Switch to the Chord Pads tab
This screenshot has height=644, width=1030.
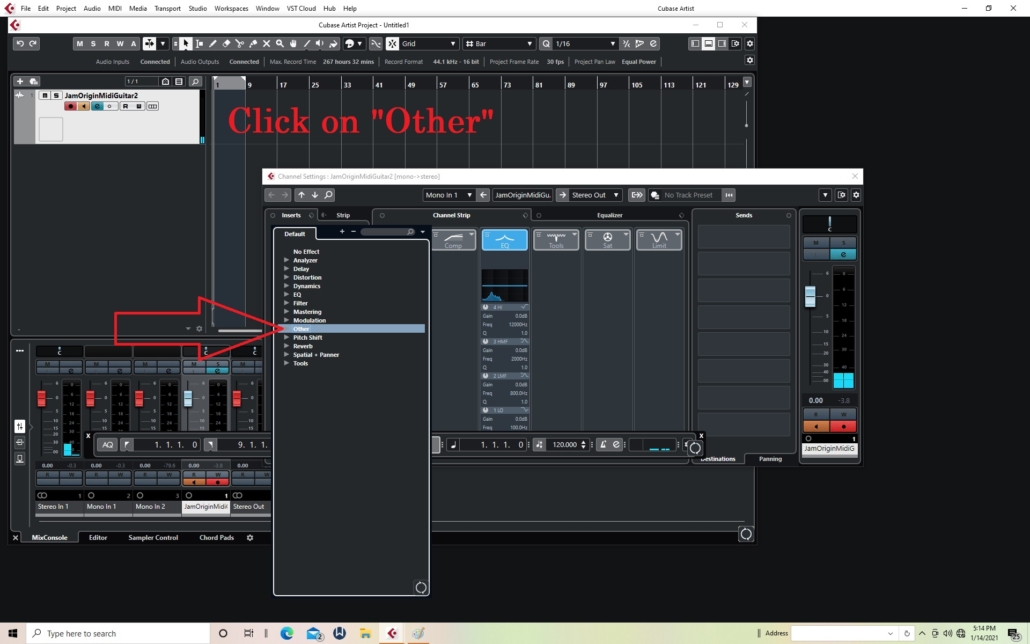[x=216, y=538]
